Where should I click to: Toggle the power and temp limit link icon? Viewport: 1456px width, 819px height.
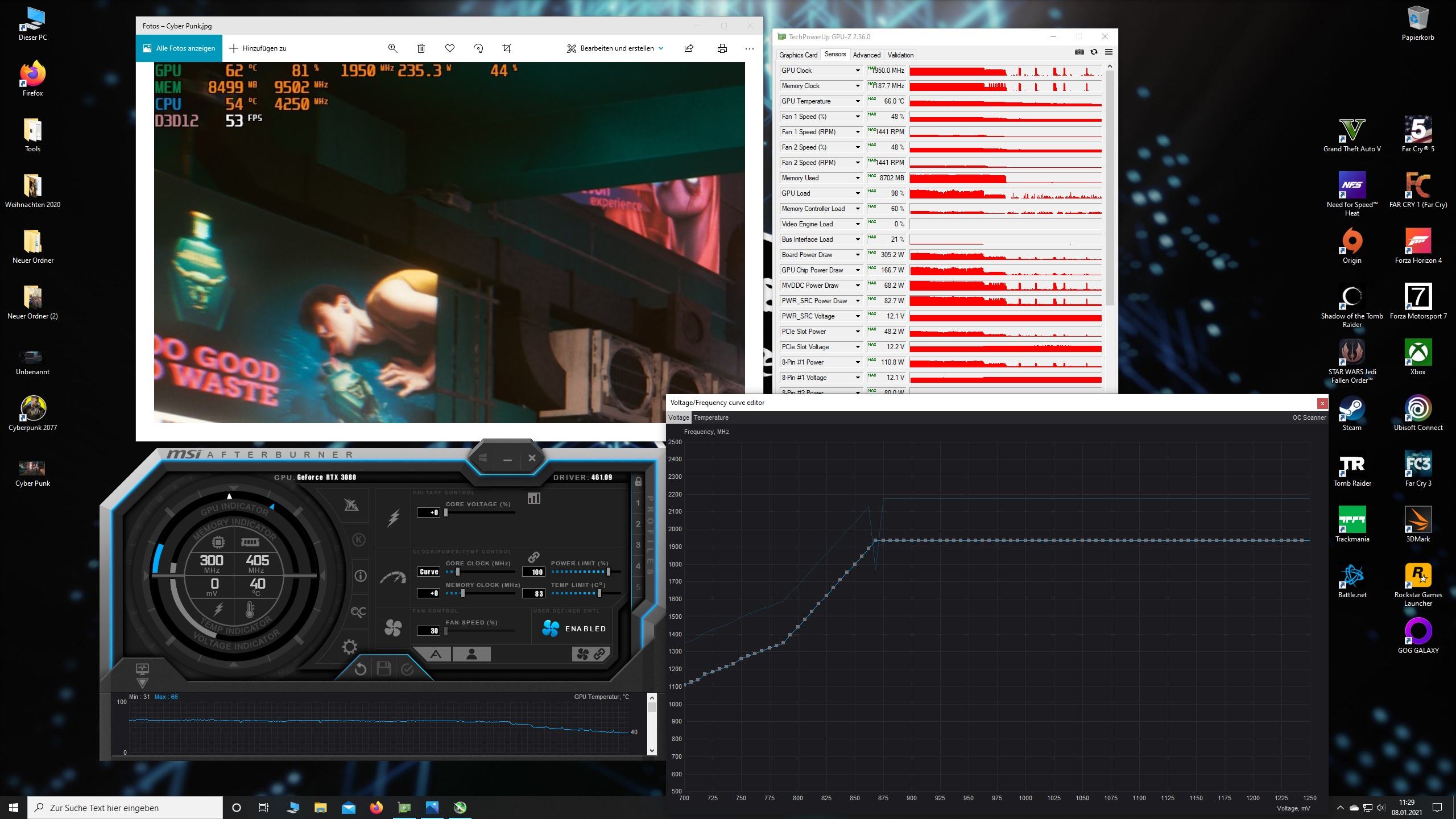pos(533,557)
